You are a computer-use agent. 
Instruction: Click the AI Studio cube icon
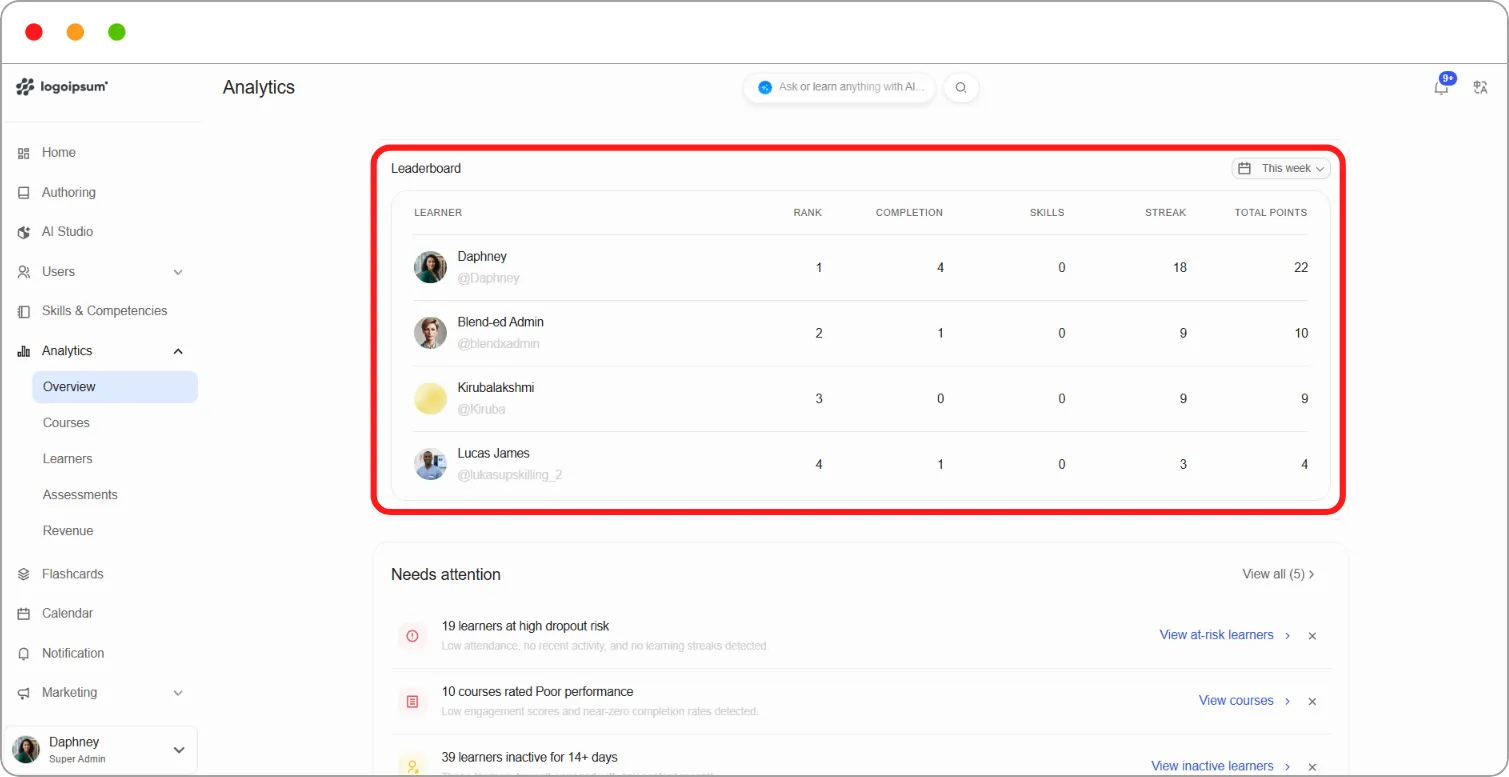[x=24, y=232]
